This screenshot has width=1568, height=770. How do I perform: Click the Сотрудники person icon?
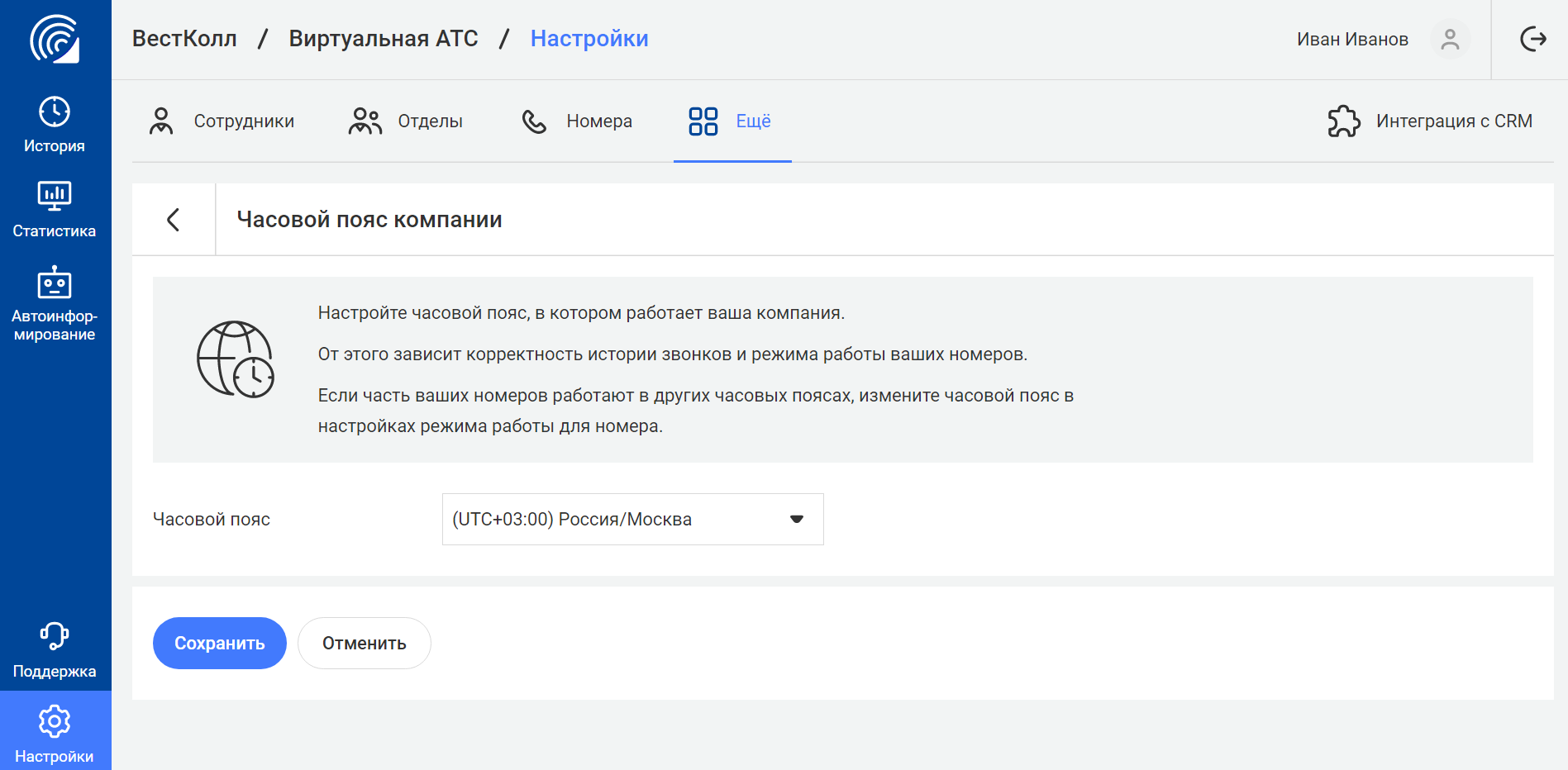(161, 121)
